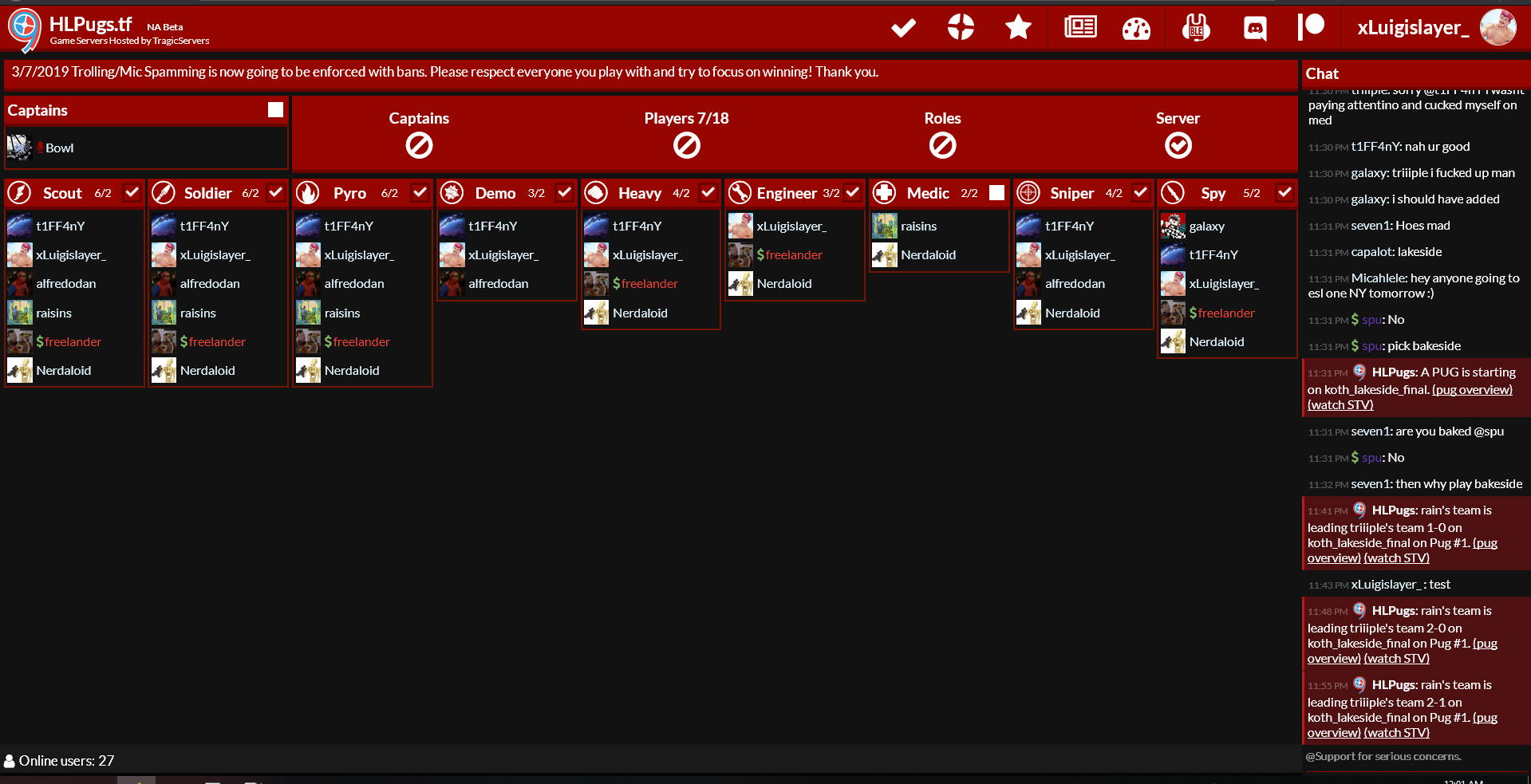Uncheck the Soldier role checkbox
This screenshot has height=784, width=1531.
[276, 192]
